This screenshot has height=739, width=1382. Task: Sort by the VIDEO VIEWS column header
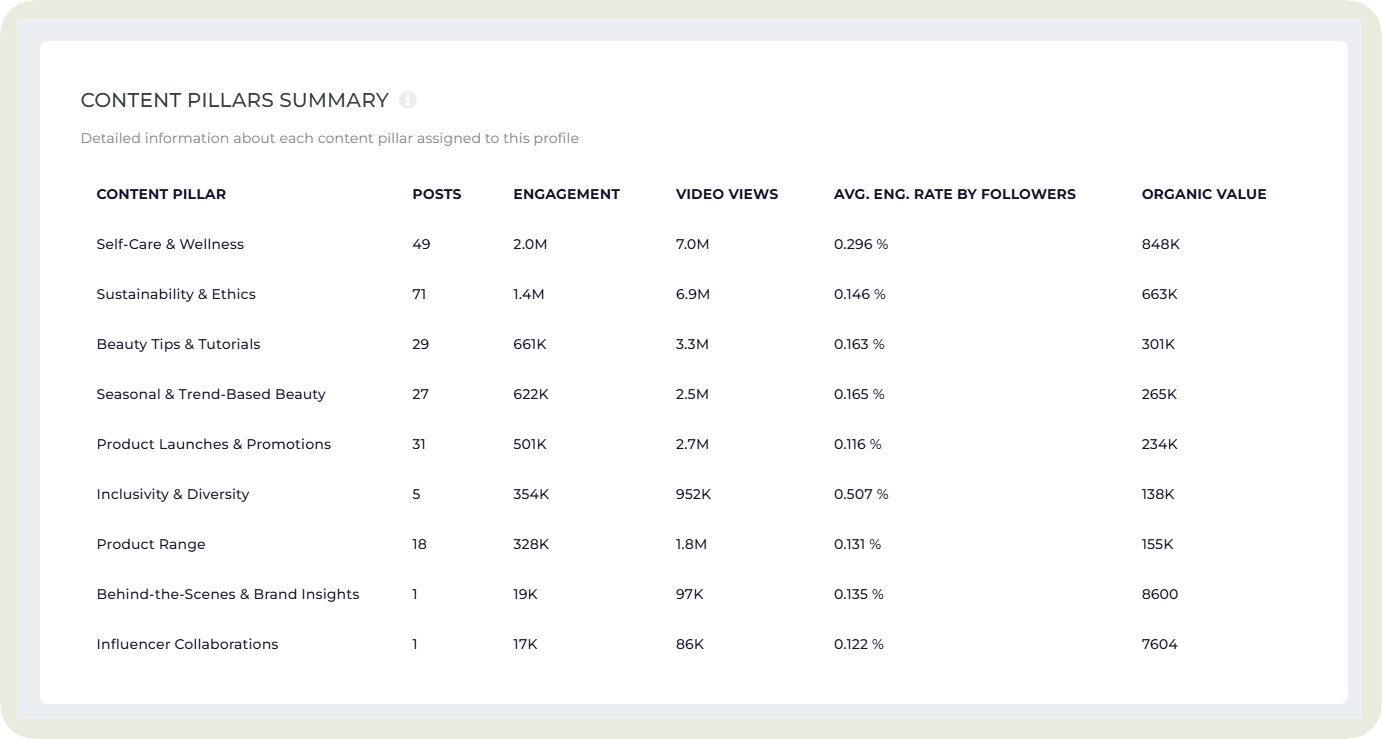pos(727,194)
